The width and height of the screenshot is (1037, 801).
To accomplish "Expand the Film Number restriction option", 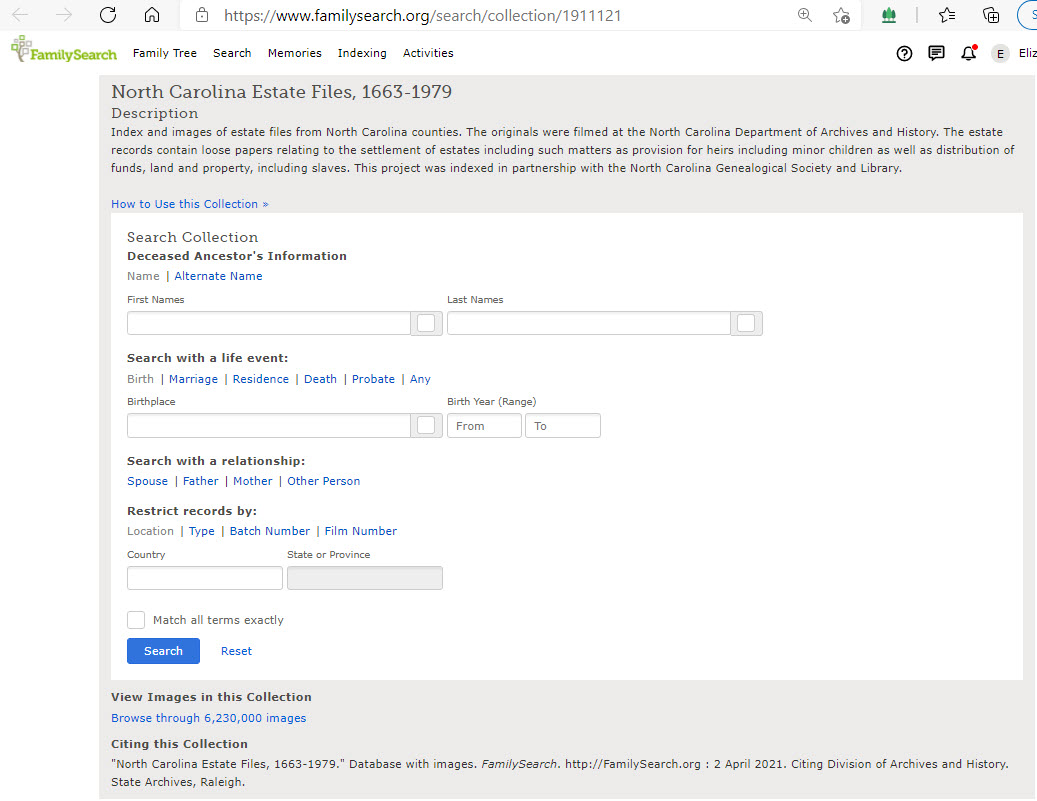I will [360, 531].
